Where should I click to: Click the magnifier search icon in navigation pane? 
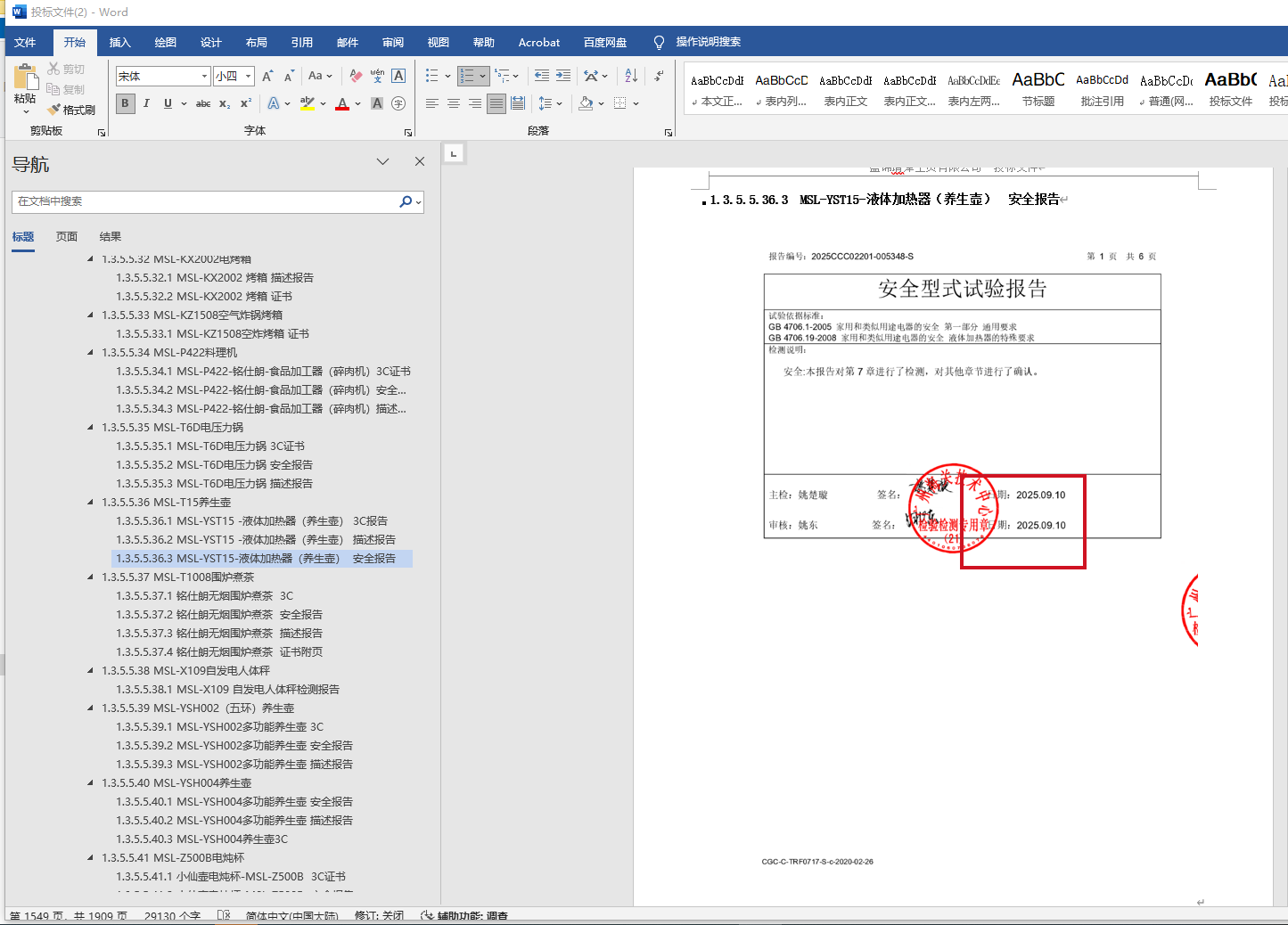pyautogui.click(x=406, y=202)
